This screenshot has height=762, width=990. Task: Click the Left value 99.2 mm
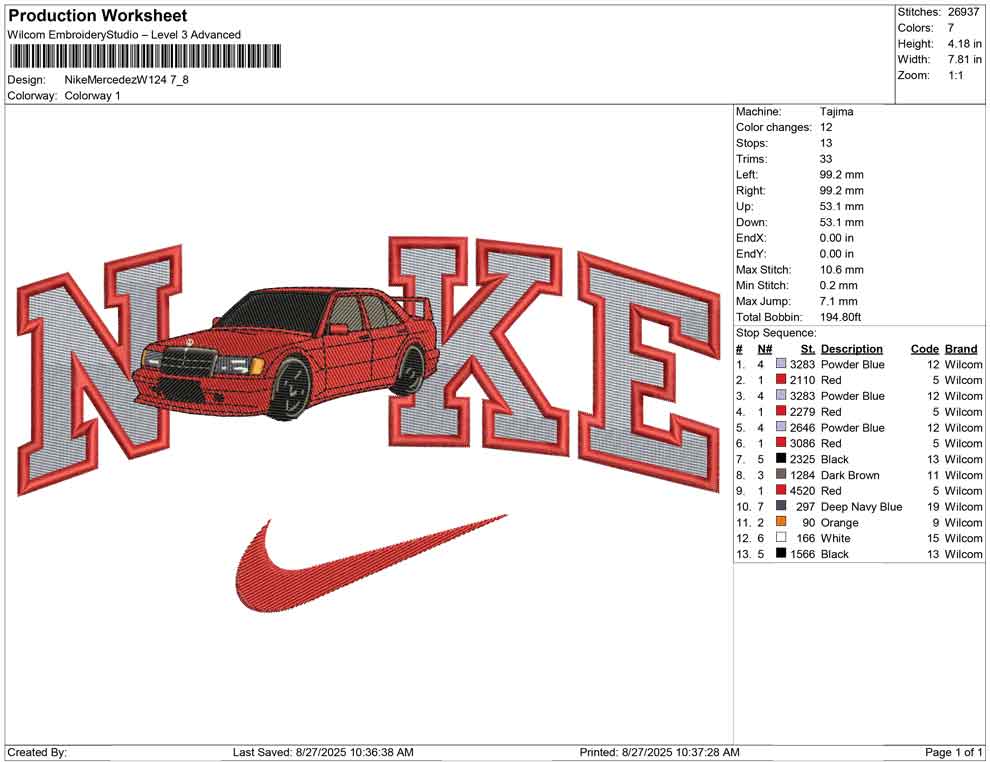pyautogui.click(x=842, y=174)
